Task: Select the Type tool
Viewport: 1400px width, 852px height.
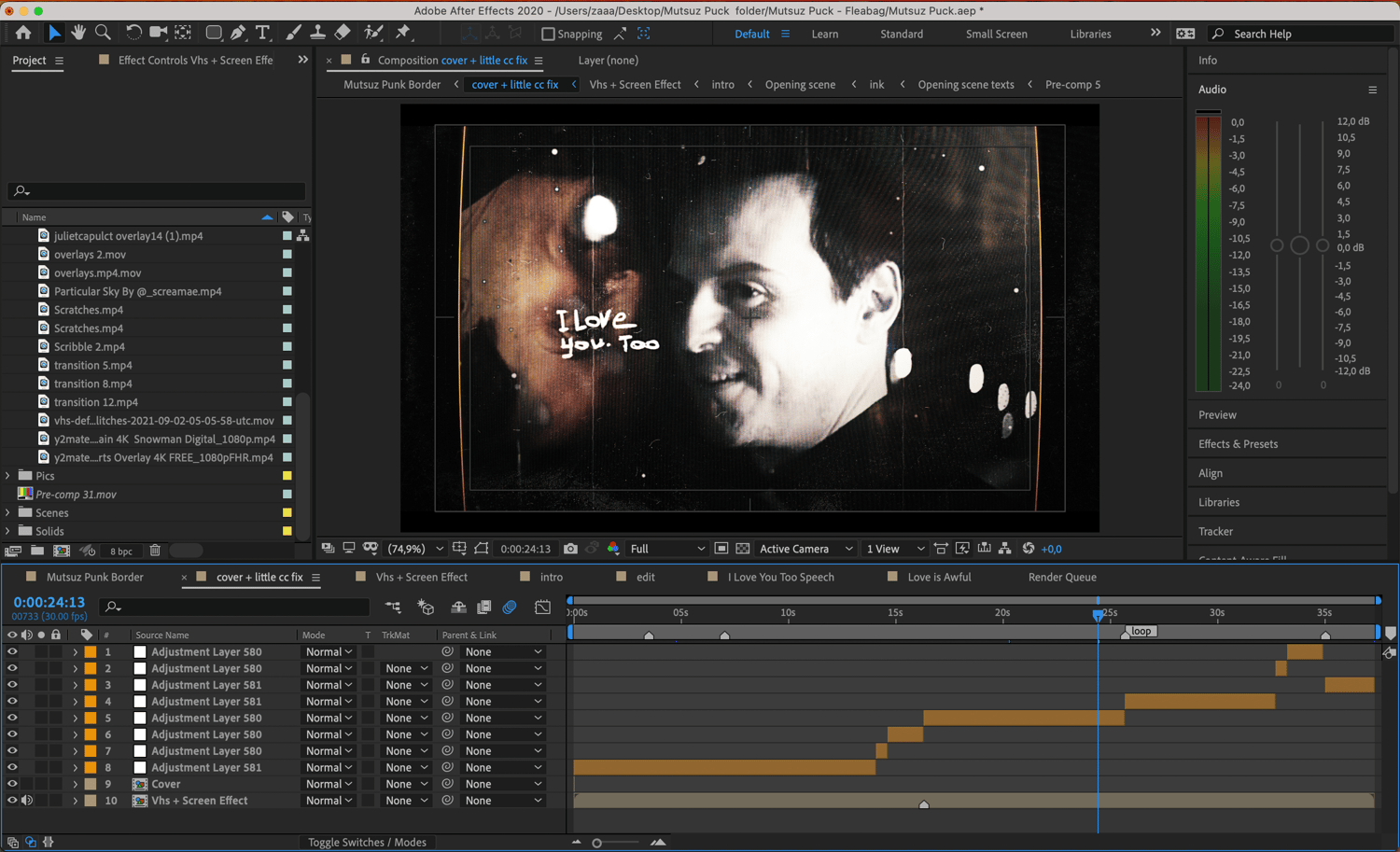Action: [263, 33]
